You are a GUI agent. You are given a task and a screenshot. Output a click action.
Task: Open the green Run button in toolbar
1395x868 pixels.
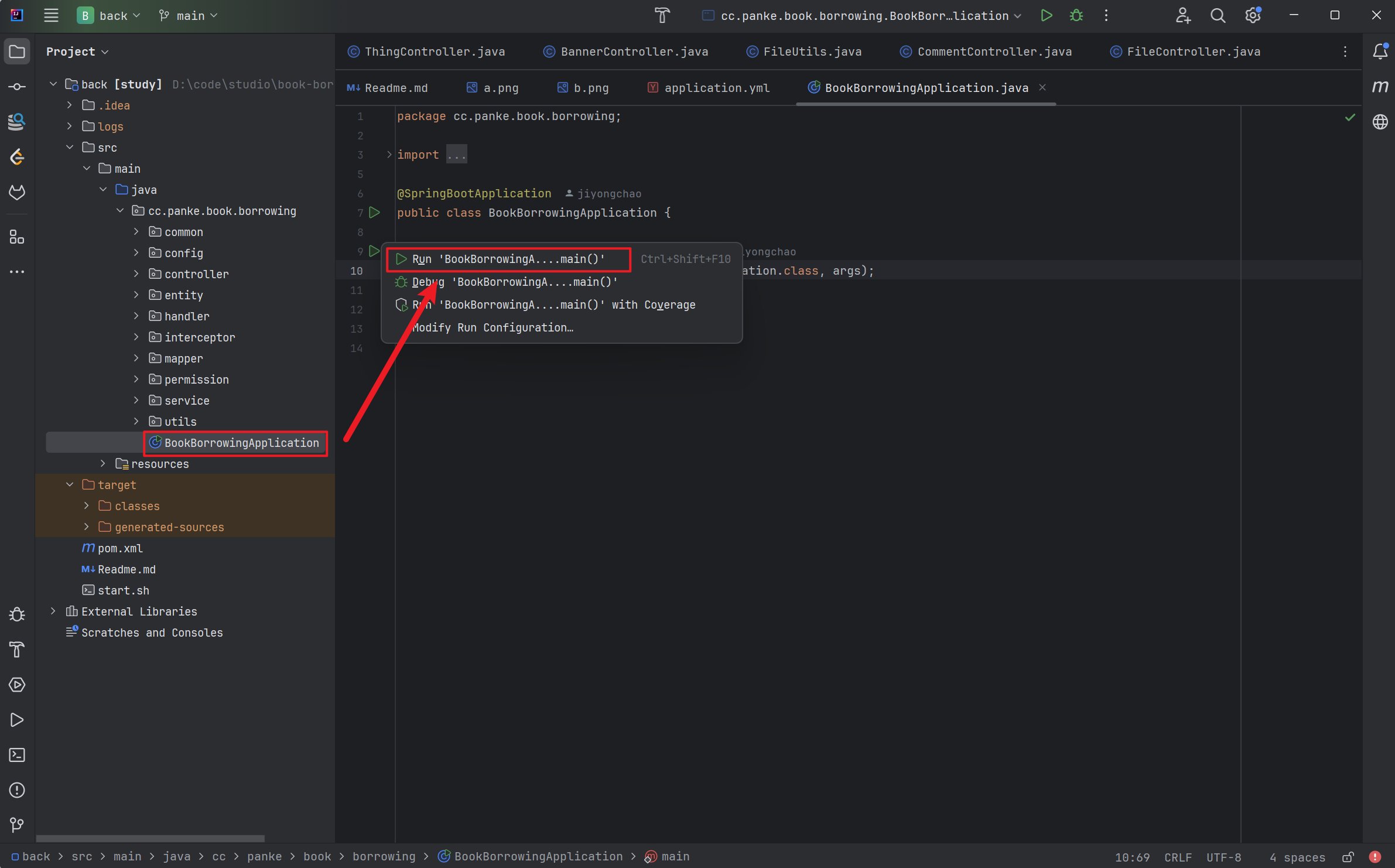coord(1046,16)
